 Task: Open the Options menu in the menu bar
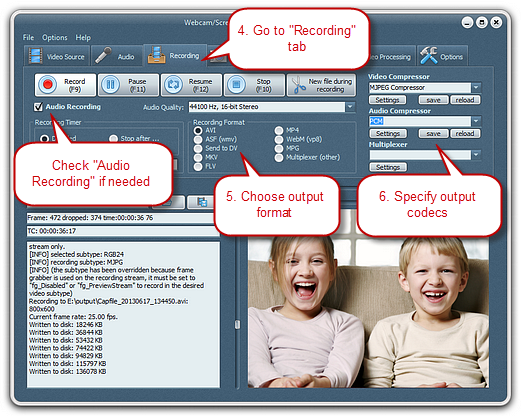coord(55,37)
